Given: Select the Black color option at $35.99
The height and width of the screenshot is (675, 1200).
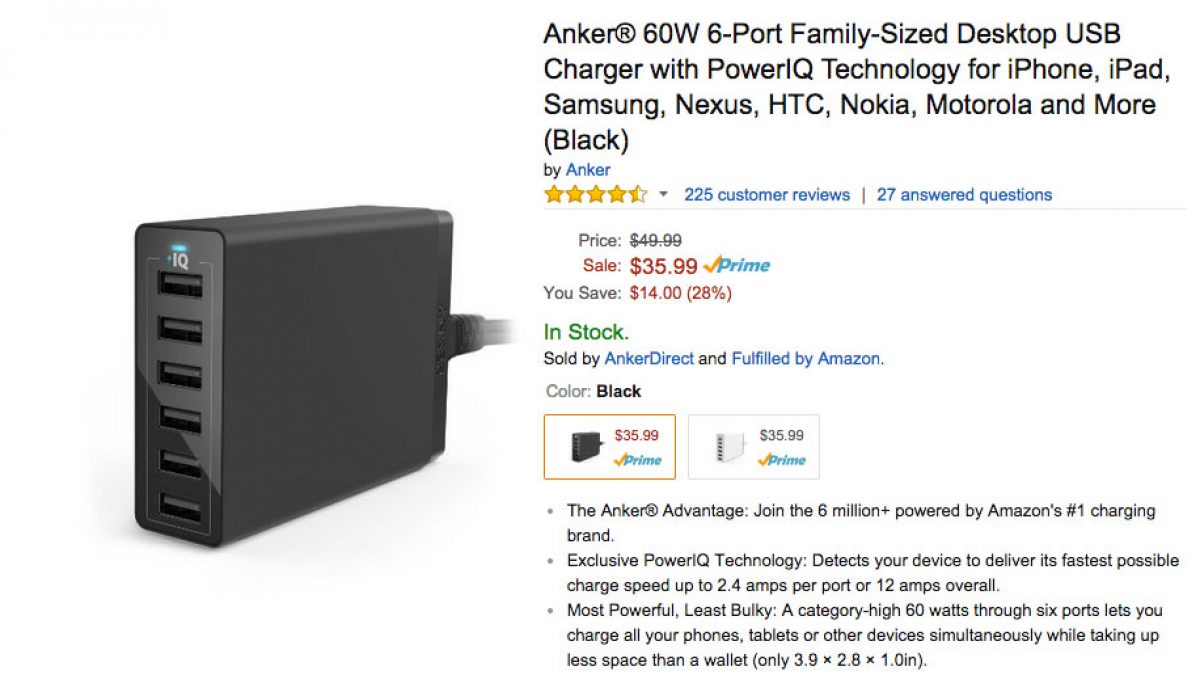Looking at the screenshot, I should (609, 447).
